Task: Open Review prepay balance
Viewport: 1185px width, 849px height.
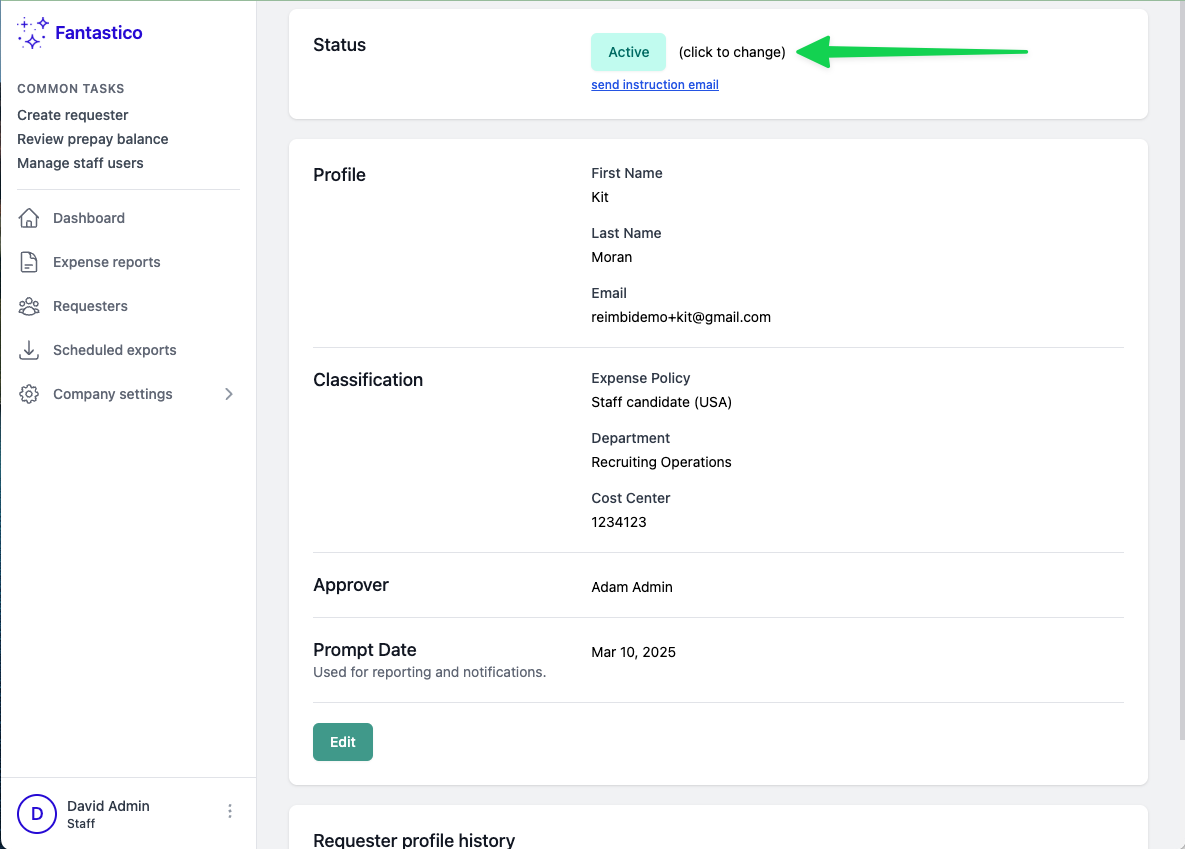Action: pyautogui.click(x=92, y=139)
